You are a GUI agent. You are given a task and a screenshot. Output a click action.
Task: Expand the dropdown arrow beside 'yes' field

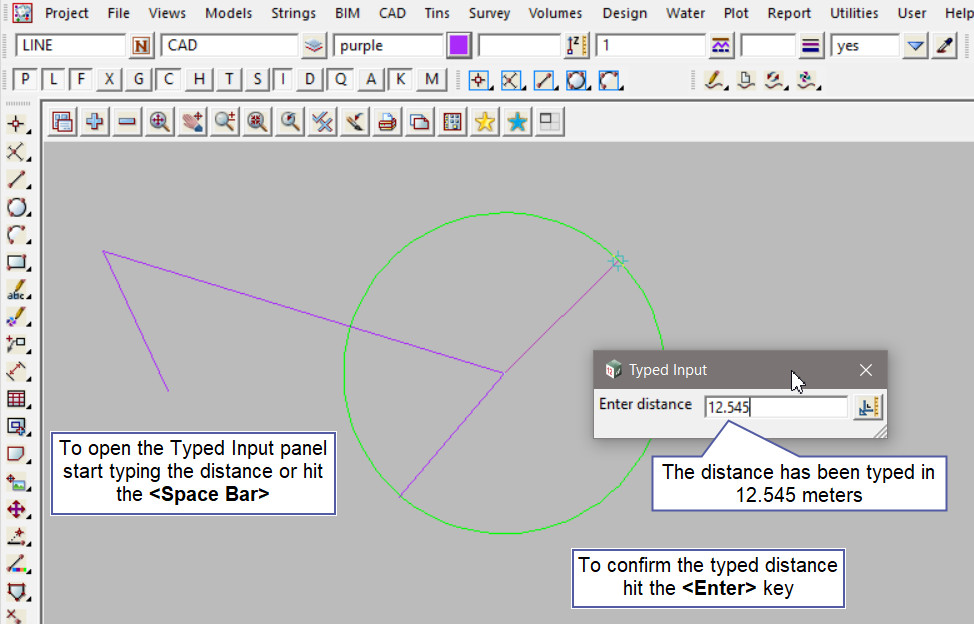coord(915,46)
